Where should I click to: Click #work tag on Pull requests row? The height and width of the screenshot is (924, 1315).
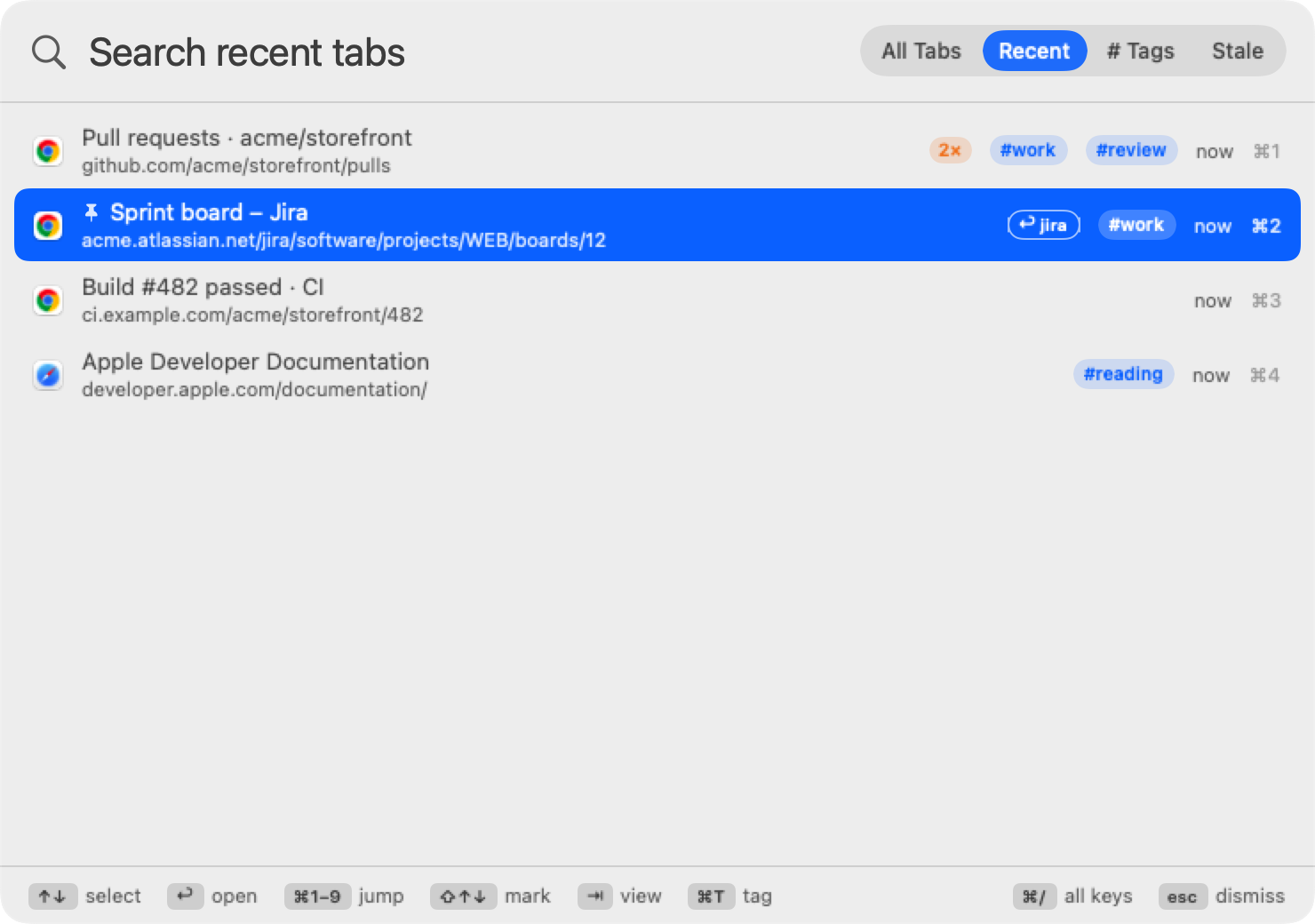click(1028, 150)
